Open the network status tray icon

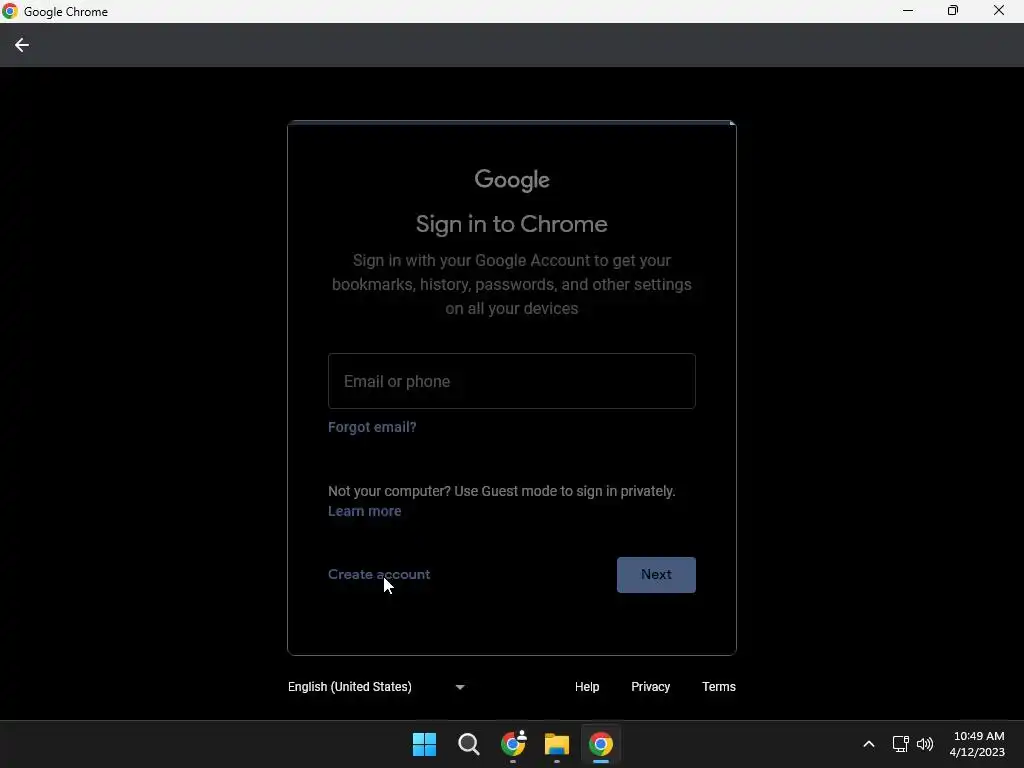tap(901, 744)
